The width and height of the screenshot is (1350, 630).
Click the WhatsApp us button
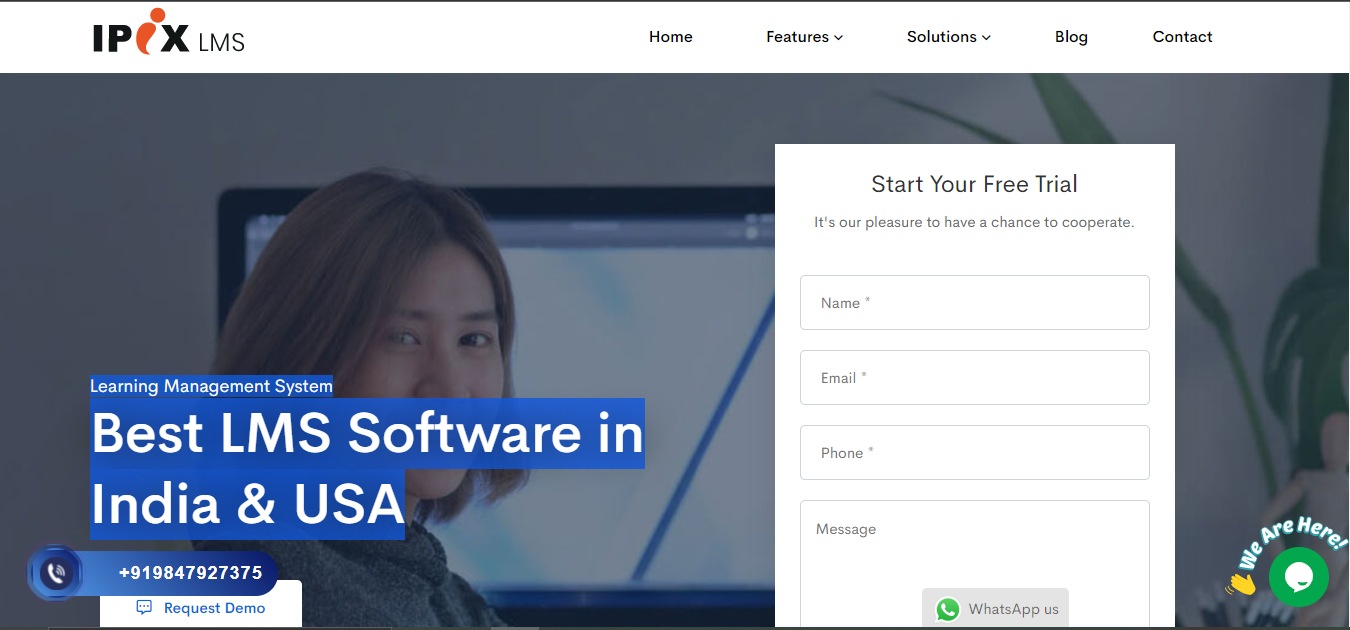pyautogui.click(x=995, y=608)
